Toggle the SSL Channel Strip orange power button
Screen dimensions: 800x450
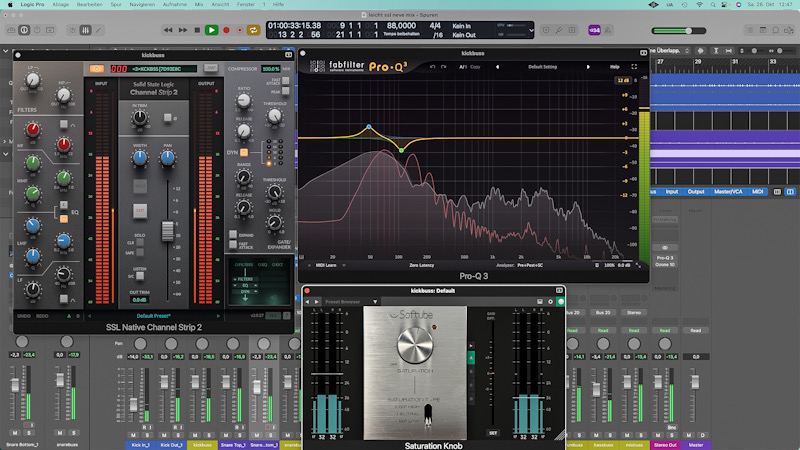point(96,68)
